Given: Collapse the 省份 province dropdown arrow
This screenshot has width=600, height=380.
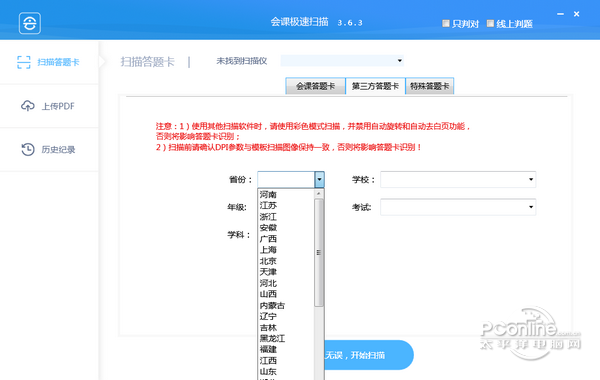Looking at the screenshot, I should click(319, 179).
